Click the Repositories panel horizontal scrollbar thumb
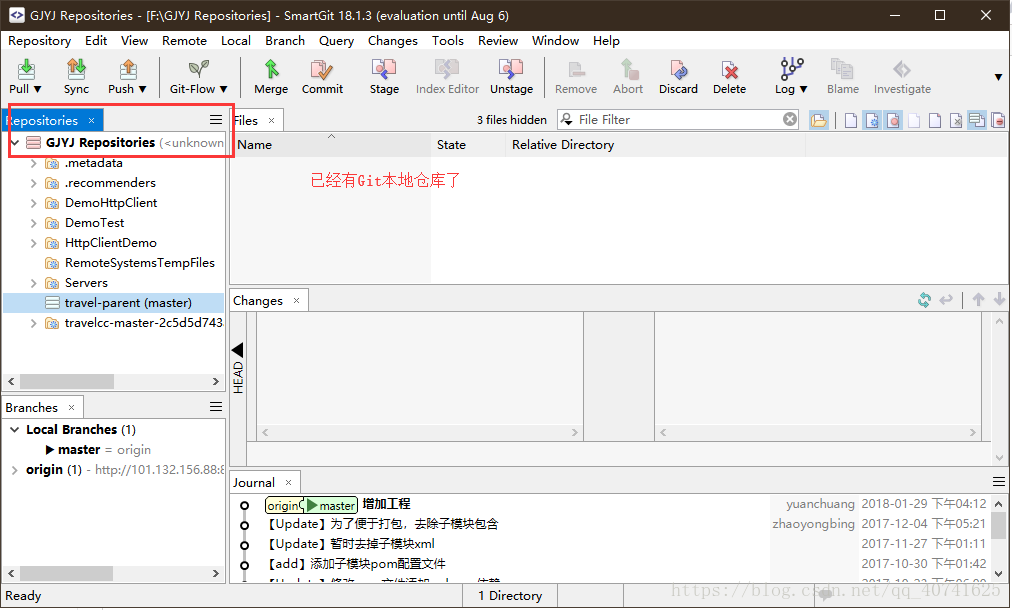This screenshot has height=610, width=1012. tap(67, 381)
